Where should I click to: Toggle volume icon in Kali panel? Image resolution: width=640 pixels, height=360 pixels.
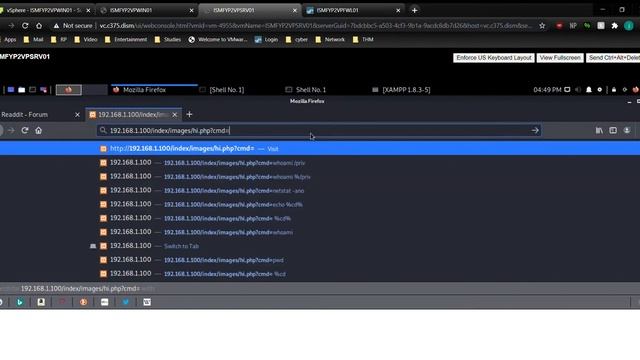point(578,90)
